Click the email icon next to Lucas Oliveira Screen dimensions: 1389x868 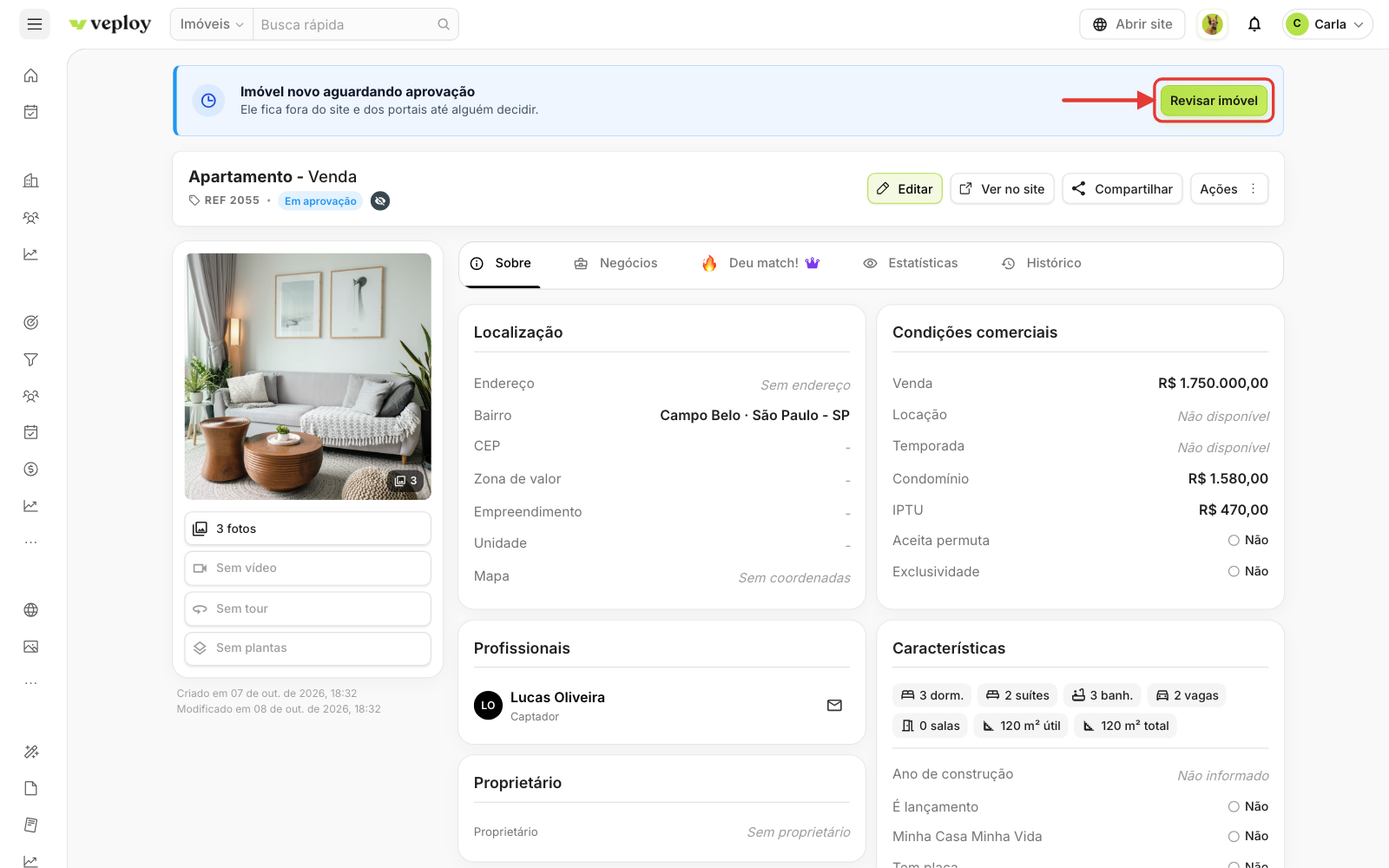[x=834, y=706]
